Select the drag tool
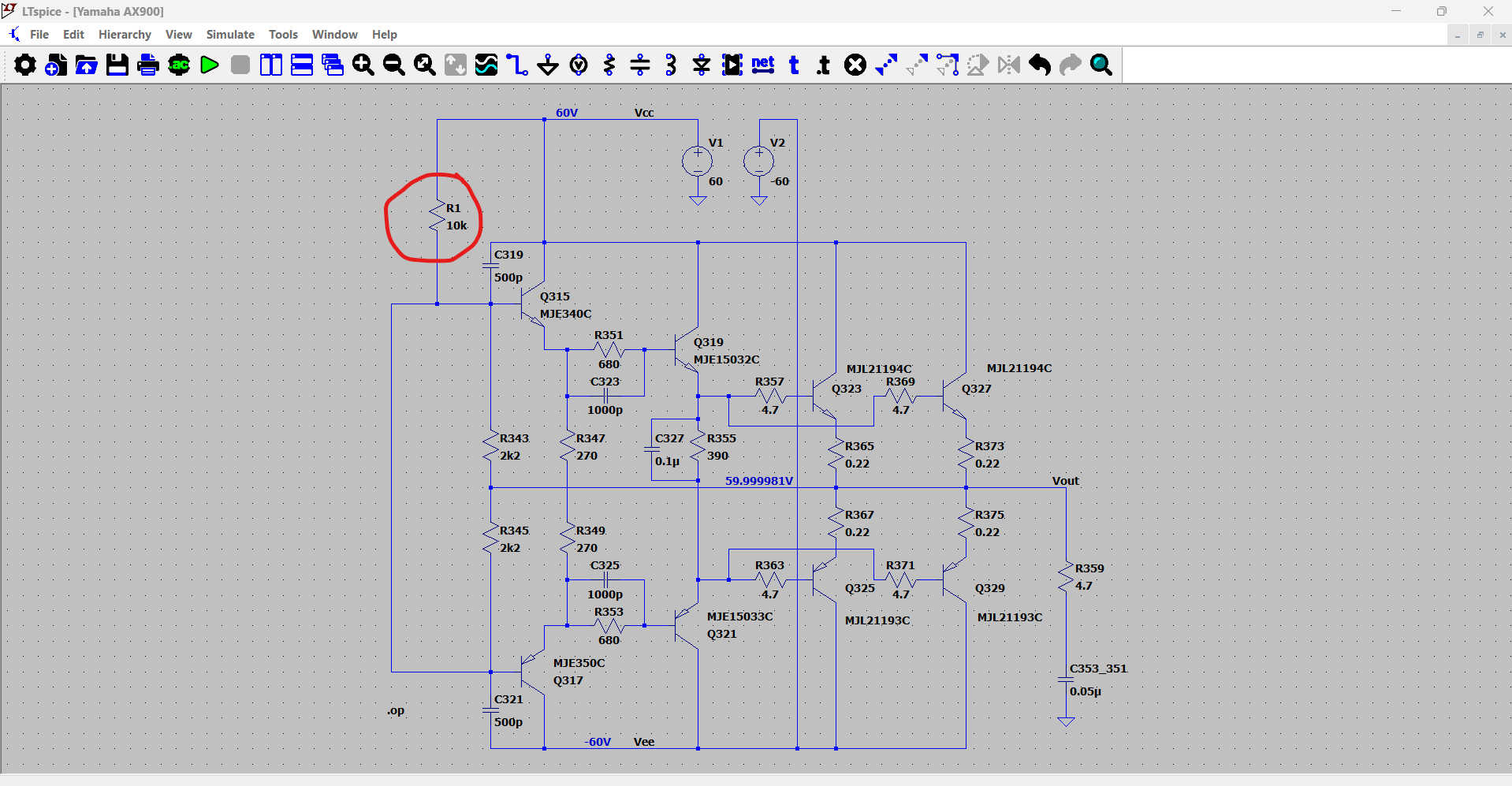The width and height of the screenshot is (1512, 786). coord(948,65)
